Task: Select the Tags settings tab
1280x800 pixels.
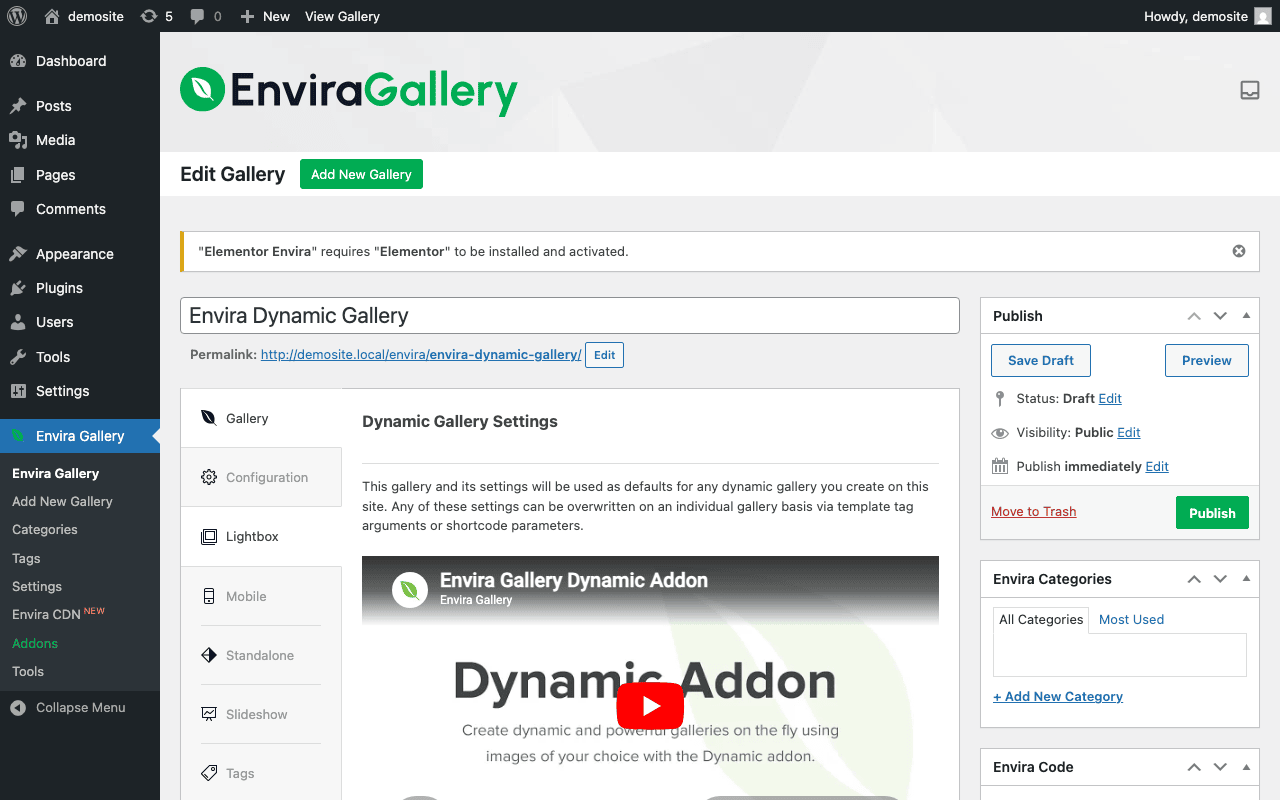Action: 239,773
